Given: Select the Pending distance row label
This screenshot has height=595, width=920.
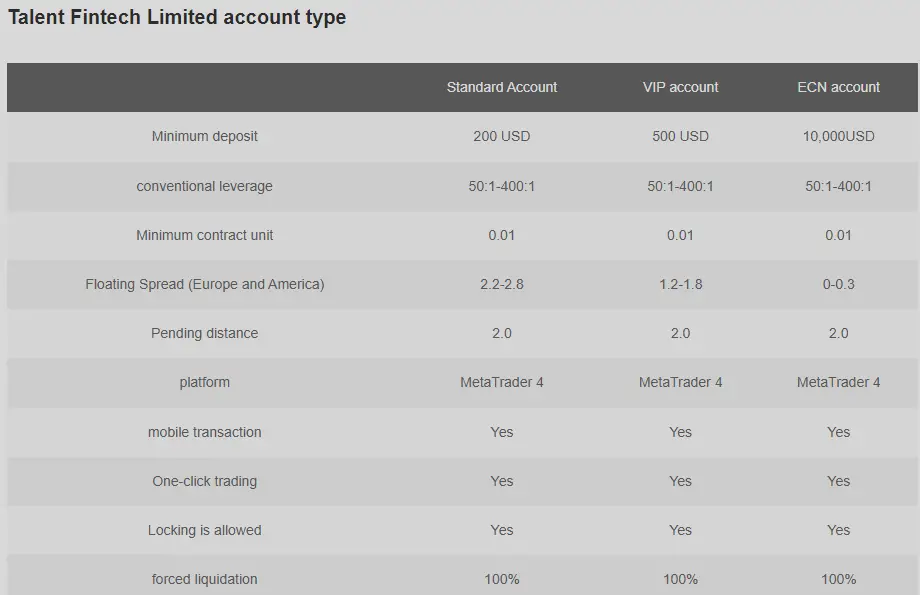Looking at the screenshot, I should click(205, 333).
